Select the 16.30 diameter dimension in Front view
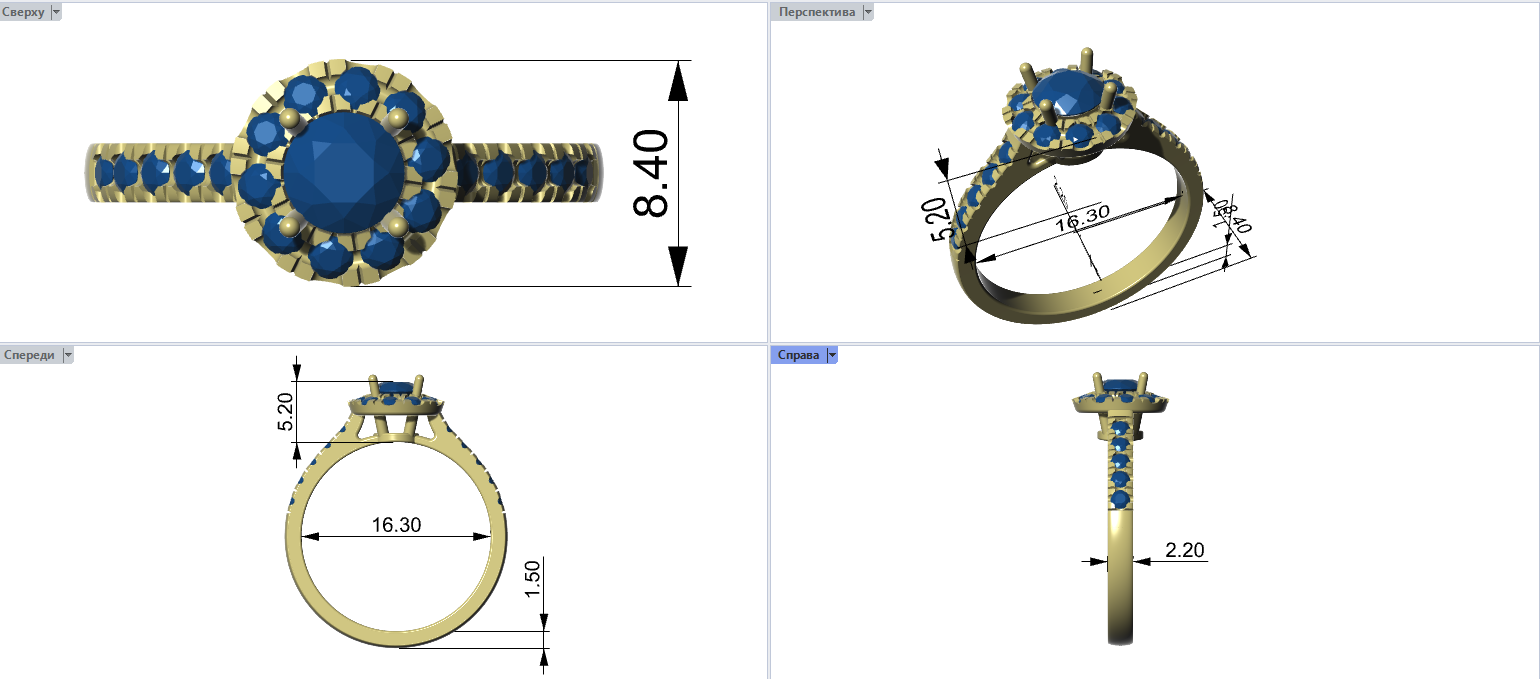Screen dimensions: 1540x679 [396, 525]
